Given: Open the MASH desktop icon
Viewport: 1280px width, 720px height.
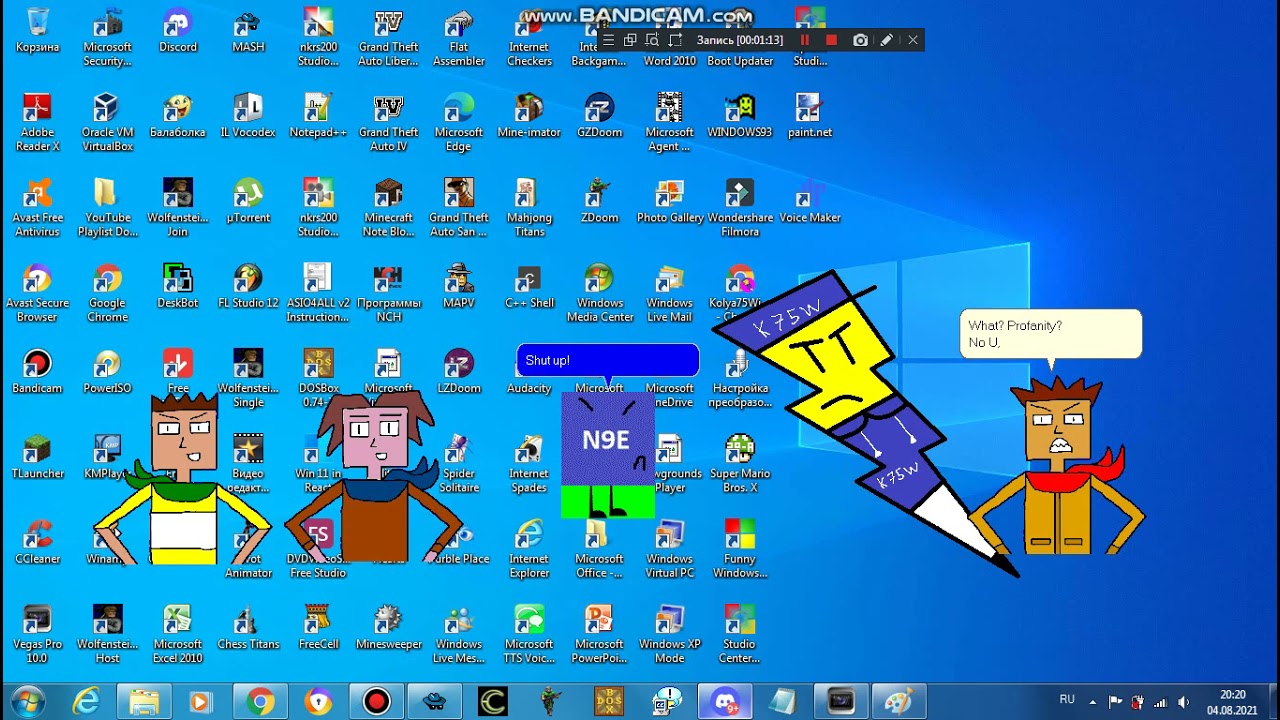Looking at the screenshot, I should pos(248,31).
